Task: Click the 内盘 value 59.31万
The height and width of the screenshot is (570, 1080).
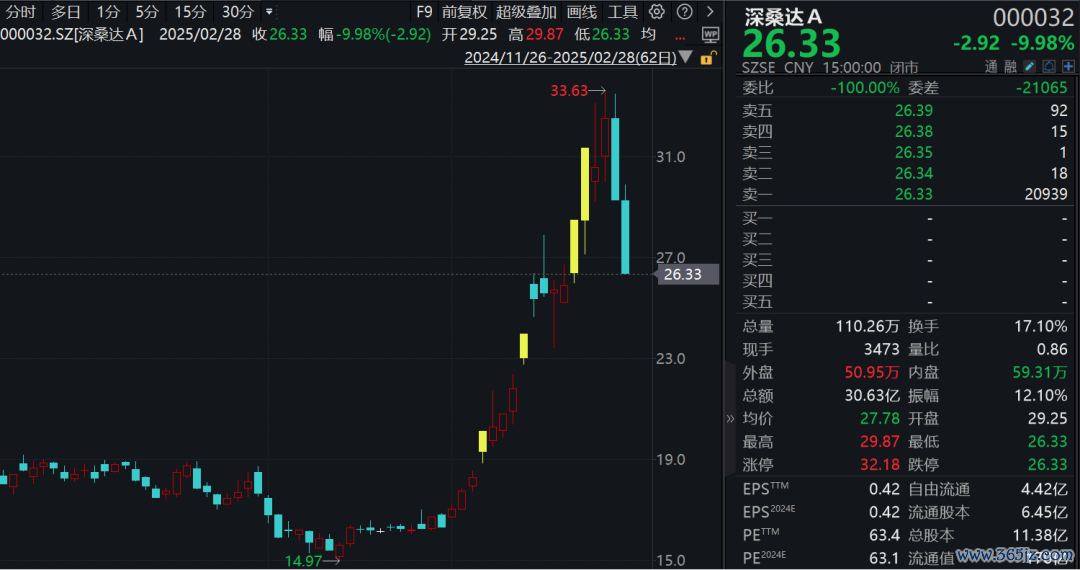Action: pos(1039,372)
